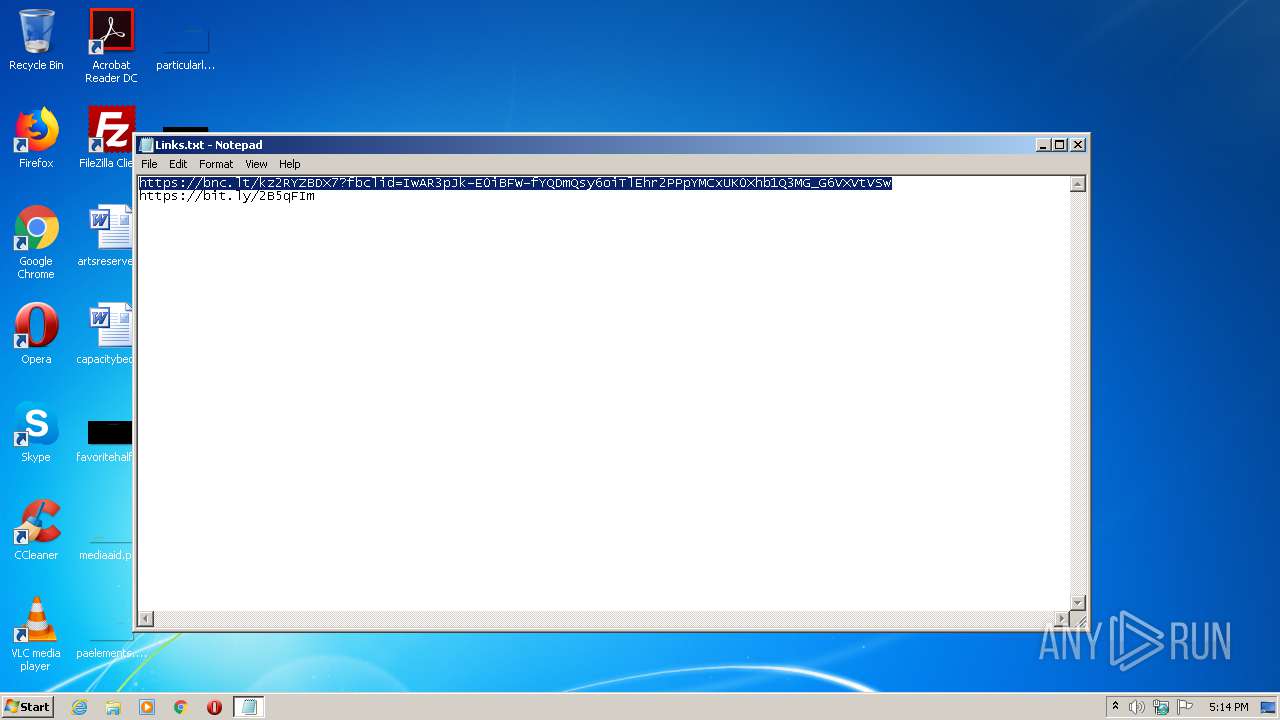Open the particularl... desktop item
The width and height of the screenshot is (1280, 720).
[185, 46]
